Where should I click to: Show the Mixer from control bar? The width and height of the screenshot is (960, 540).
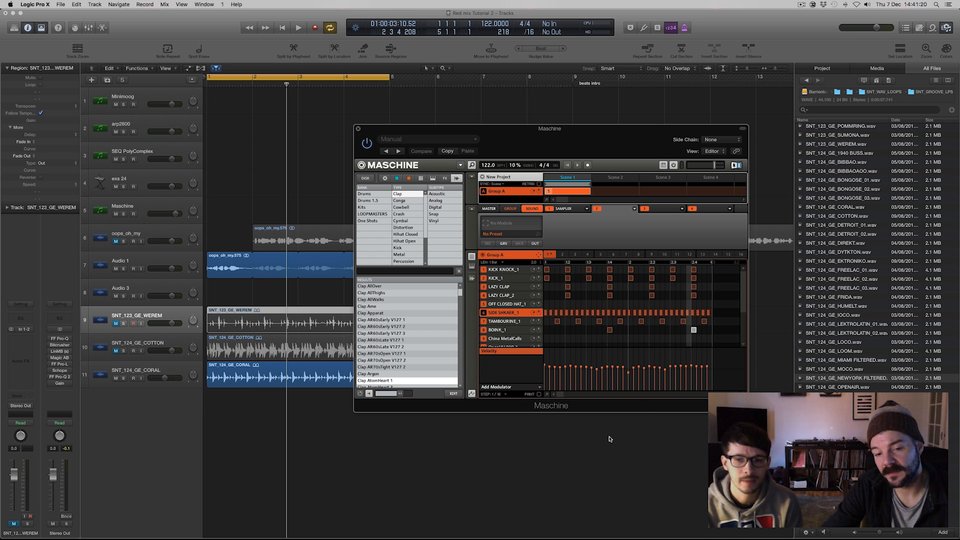point(89,28)
